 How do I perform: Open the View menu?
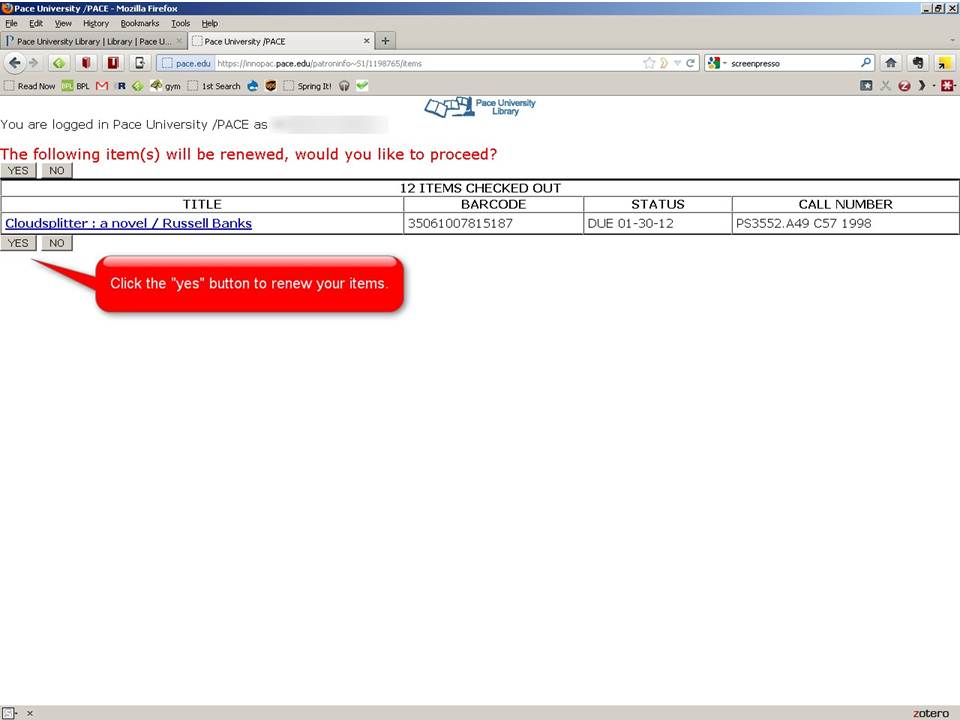point(63,23)
